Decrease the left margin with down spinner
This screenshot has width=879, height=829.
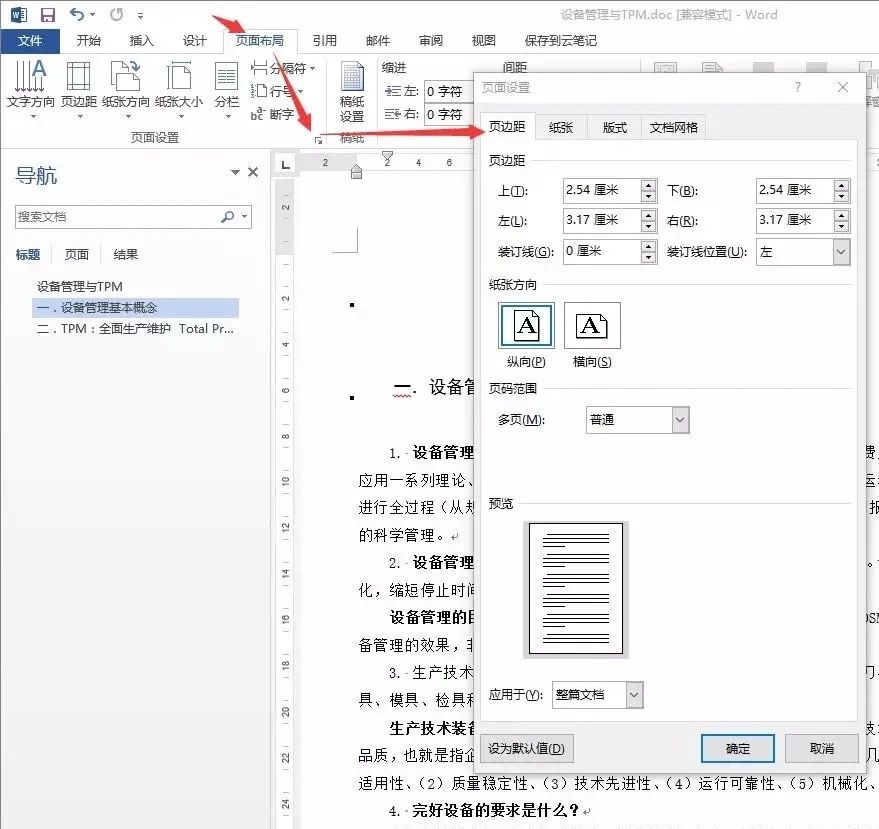649,226
